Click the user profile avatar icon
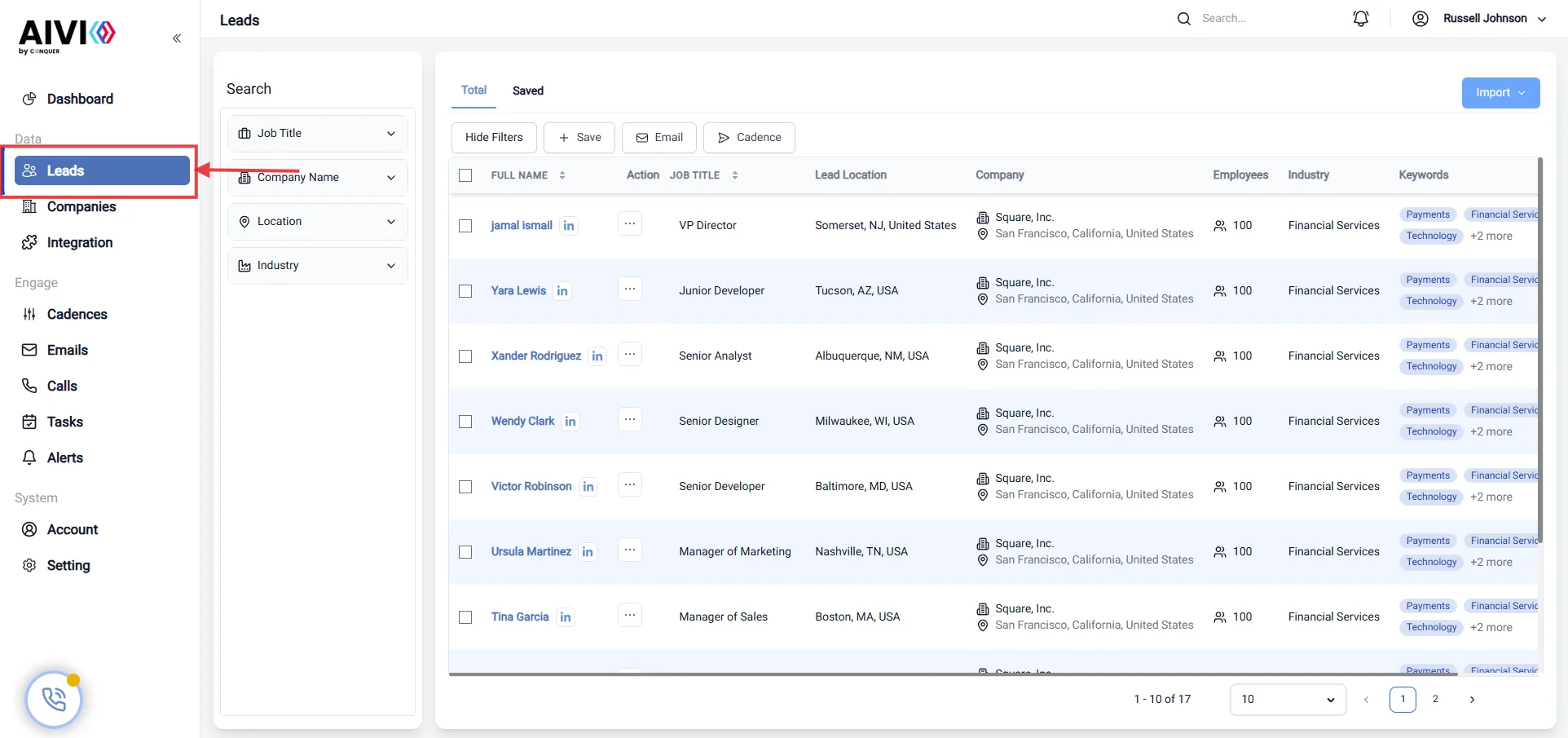Screen dimensions: 1568x738 (x=1420, y=18)
